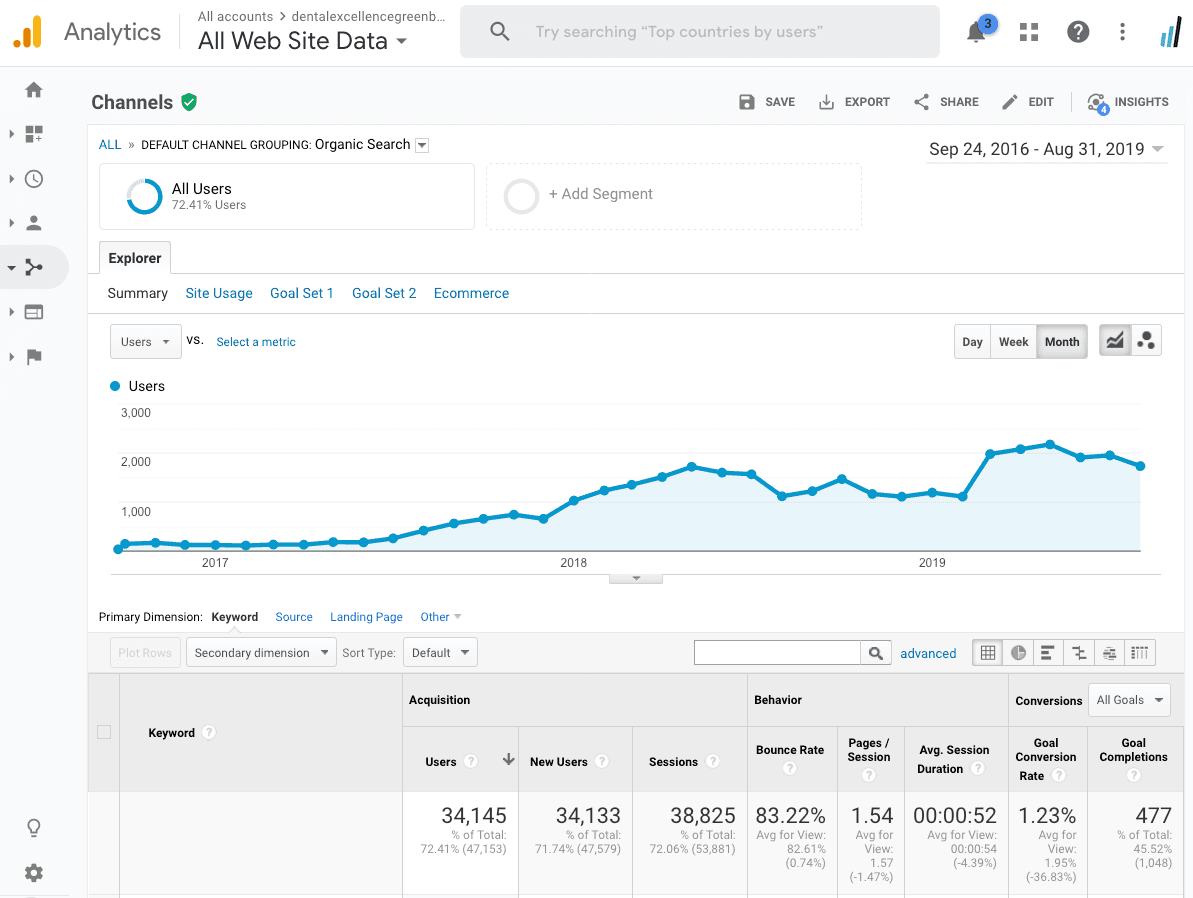The height and width of the screenshot is (898, 1193).
Task: Click Select a metric to compare
Action: coord(256,341)
